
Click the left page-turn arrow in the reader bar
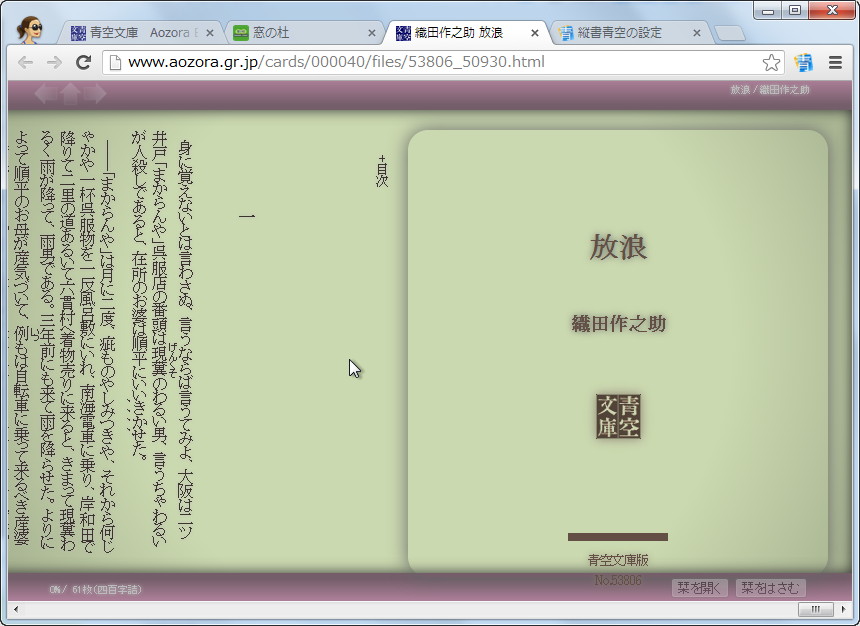coord(44,93)
